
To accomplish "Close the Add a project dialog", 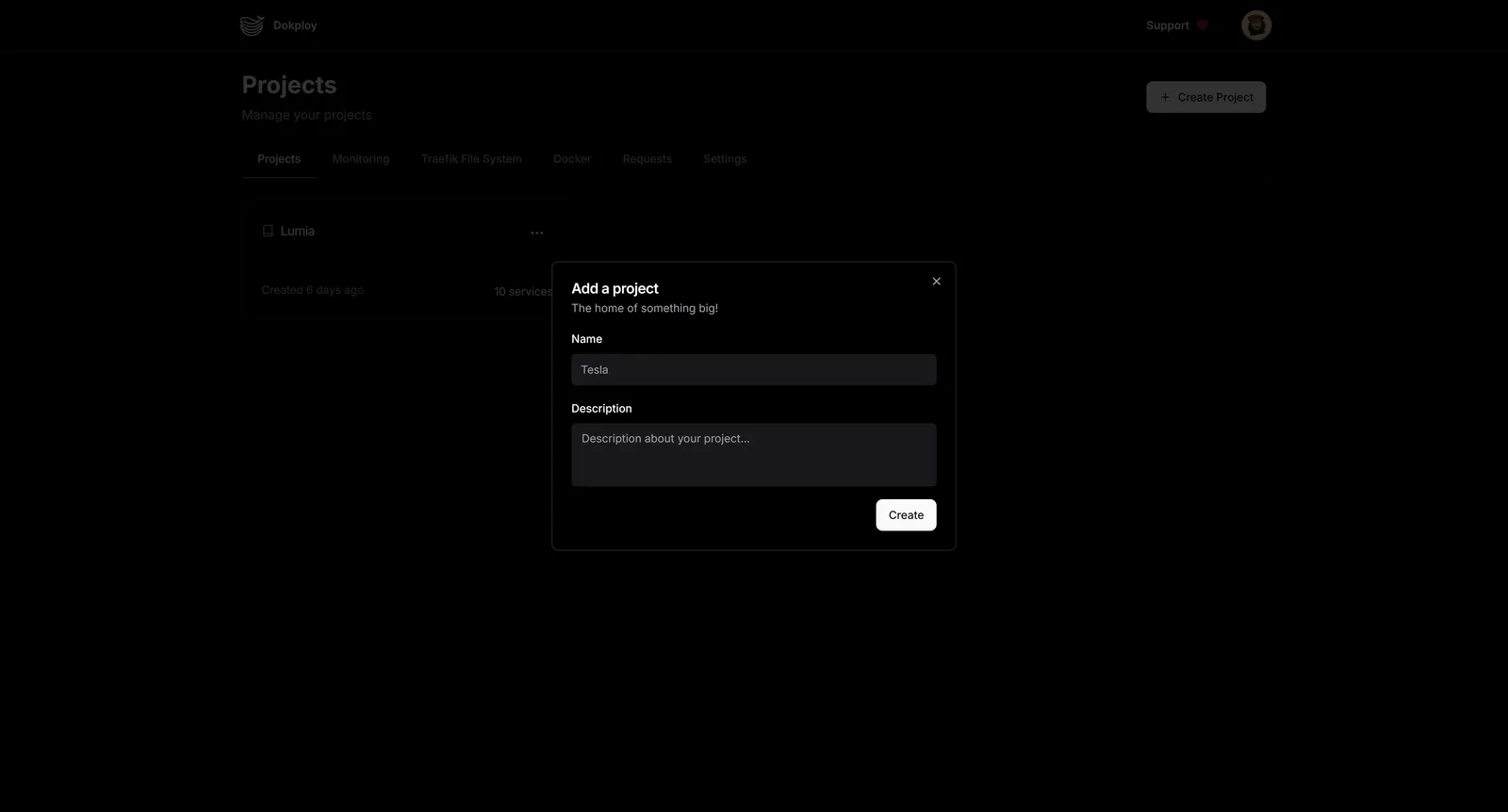I will click(x=936, y=282).
